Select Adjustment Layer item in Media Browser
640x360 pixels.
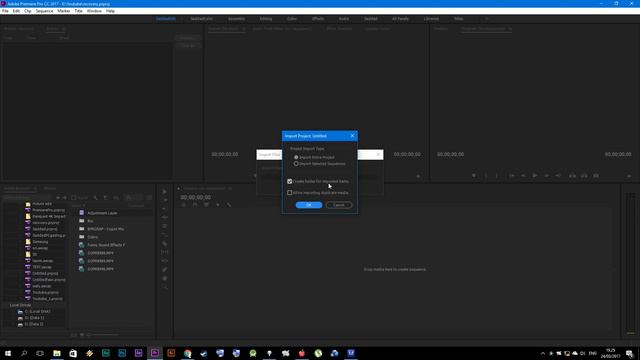click(102, 213)
